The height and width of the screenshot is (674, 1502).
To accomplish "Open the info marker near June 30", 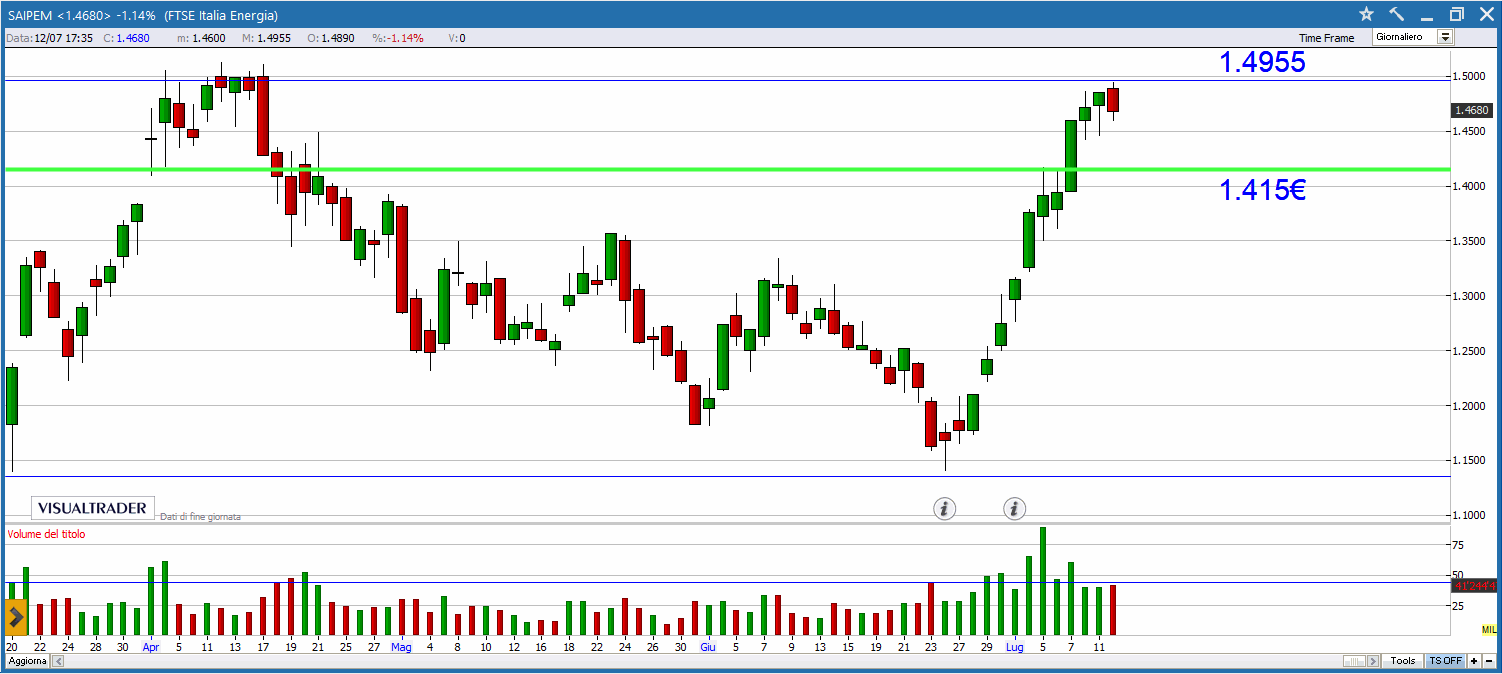I will [1014, 509].
